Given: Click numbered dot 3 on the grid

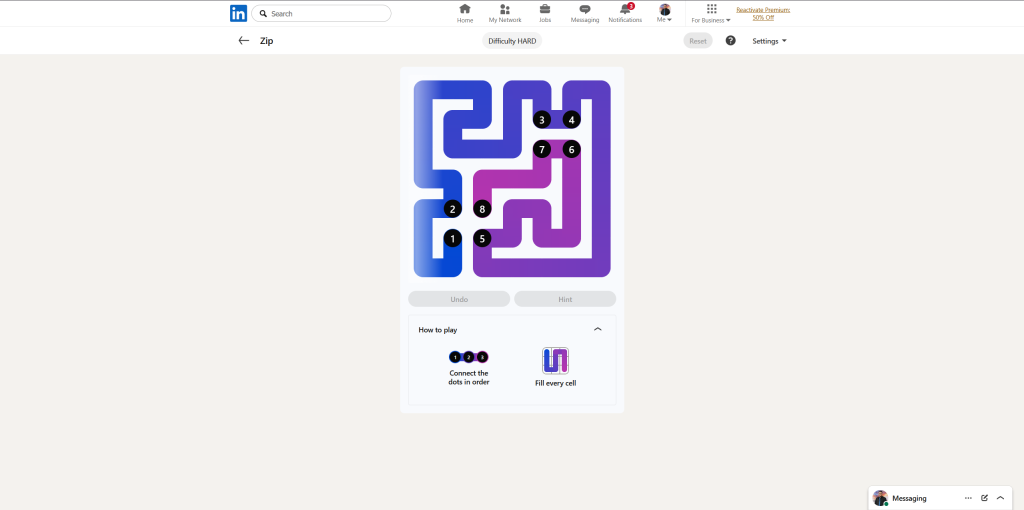Looking at the screenshot, I should pyautogui.click(x=541, y=120).
